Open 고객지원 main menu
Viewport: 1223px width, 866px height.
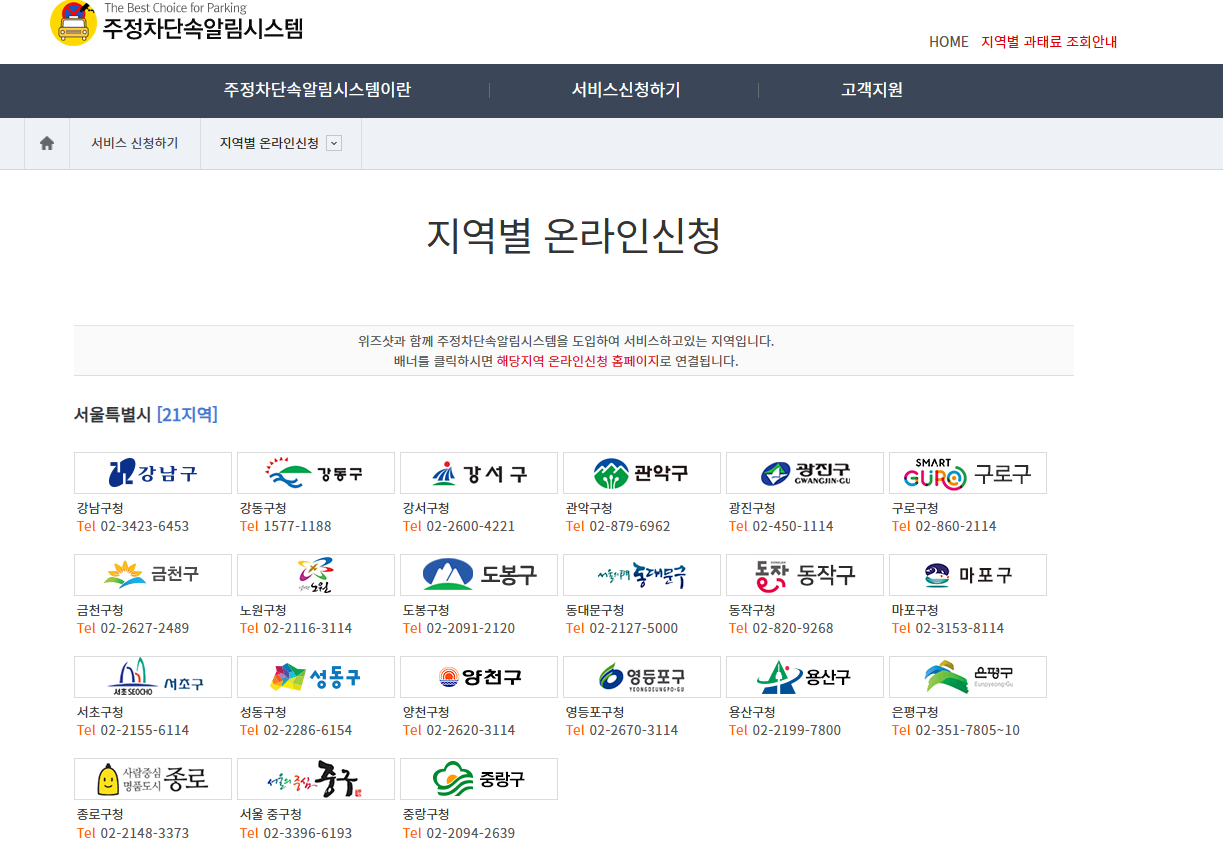872,90
